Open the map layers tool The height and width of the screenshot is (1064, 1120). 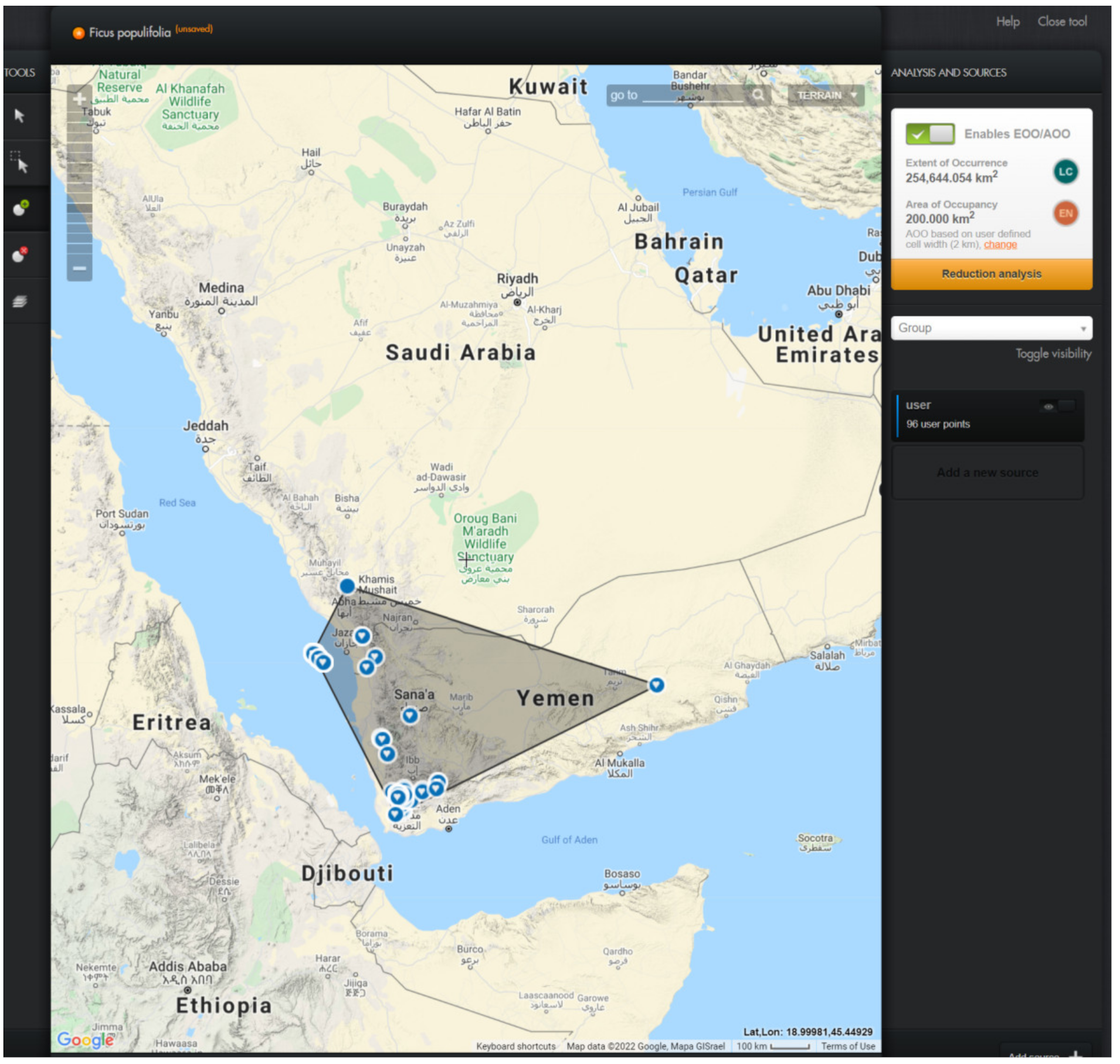click(x=20, y=301)
